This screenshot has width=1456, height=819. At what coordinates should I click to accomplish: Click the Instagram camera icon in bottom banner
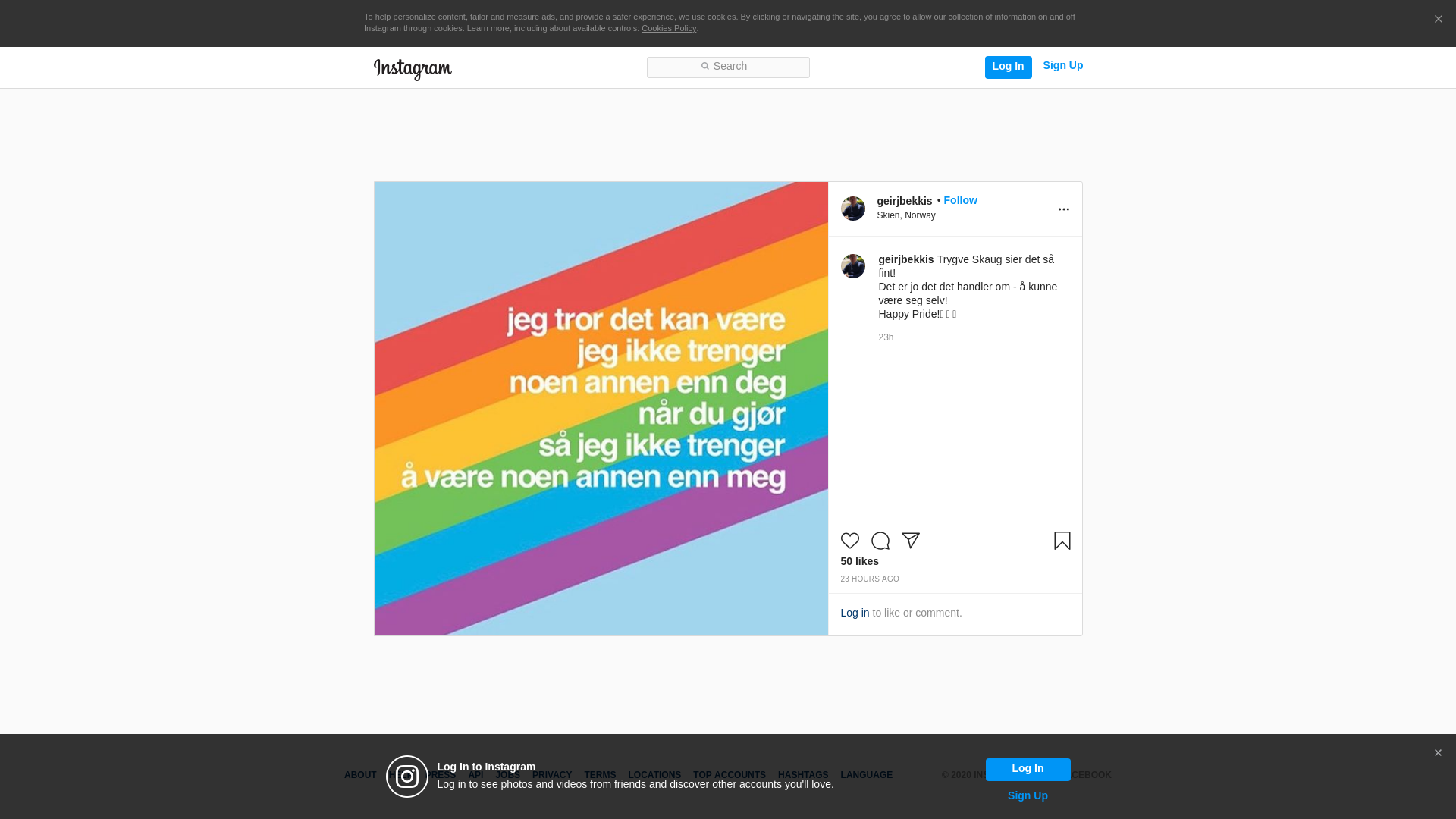tap(407, 777)
